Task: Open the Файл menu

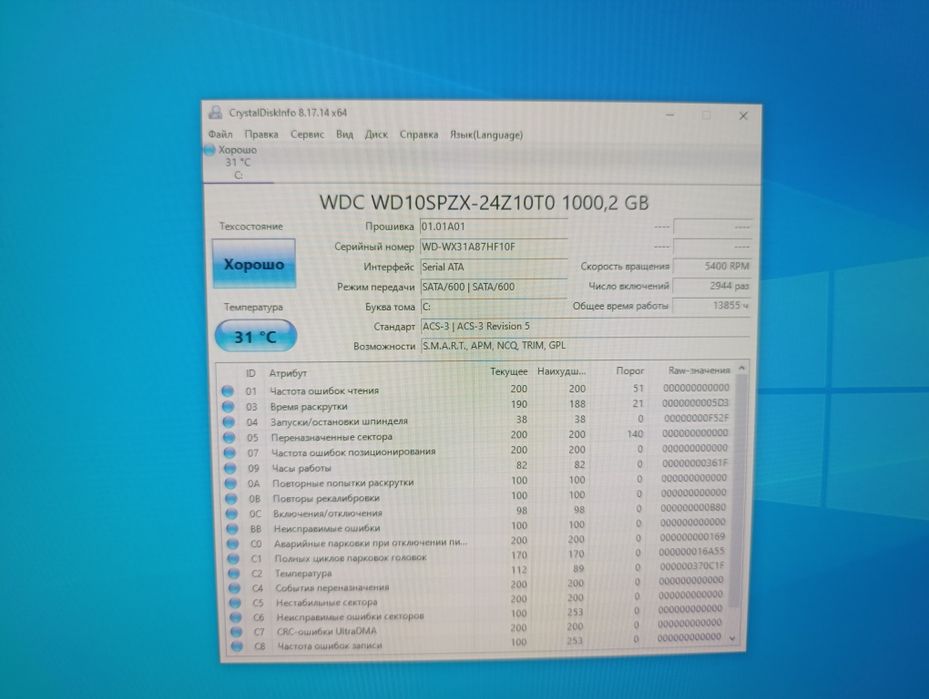Action: [x=220, y=134]
